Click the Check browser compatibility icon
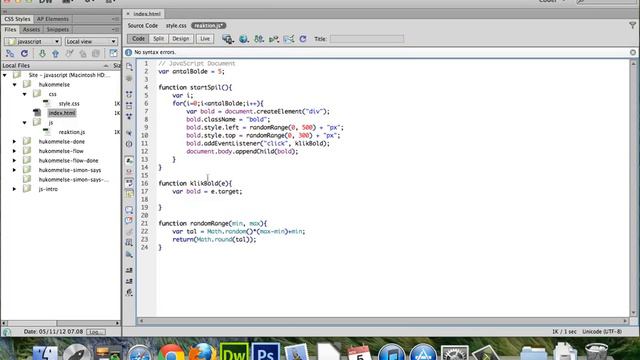The image size is (640, 360). 289,39
